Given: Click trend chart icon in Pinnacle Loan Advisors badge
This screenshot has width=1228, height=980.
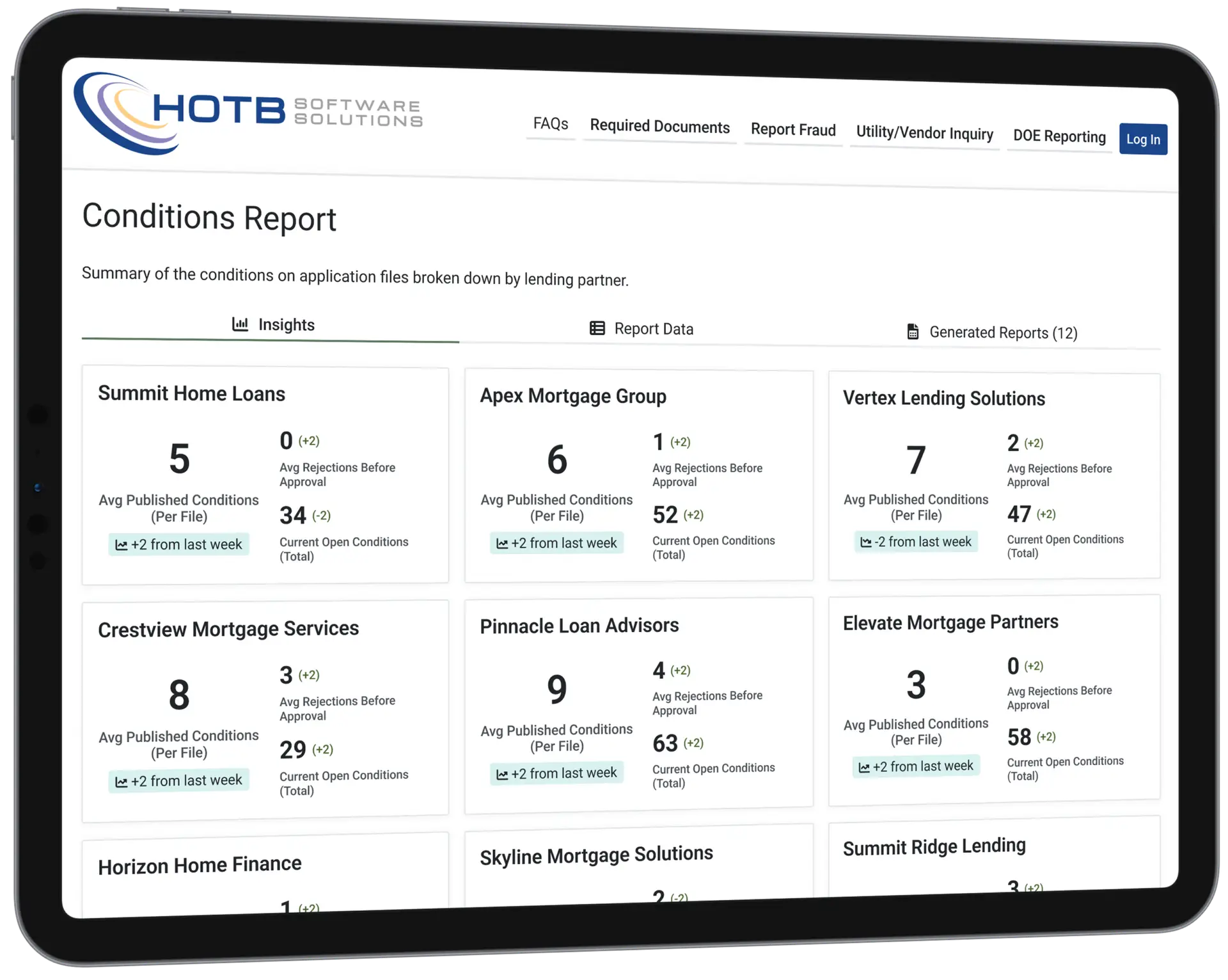Looking at the screenshot, I should (502, 775).
